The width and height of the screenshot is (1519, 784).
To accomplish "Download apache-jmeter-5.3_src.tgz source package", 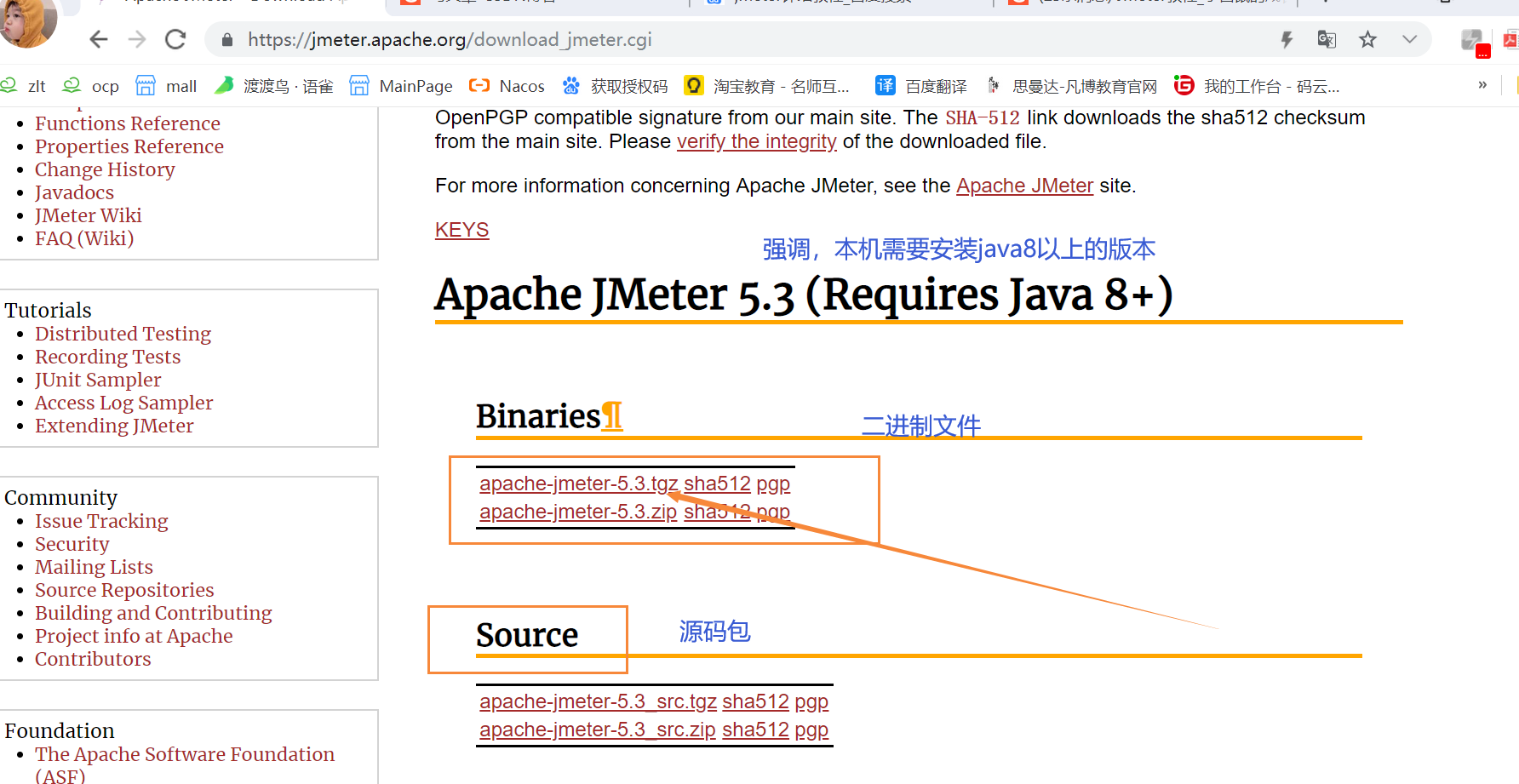I will click(x=597, y=701).
